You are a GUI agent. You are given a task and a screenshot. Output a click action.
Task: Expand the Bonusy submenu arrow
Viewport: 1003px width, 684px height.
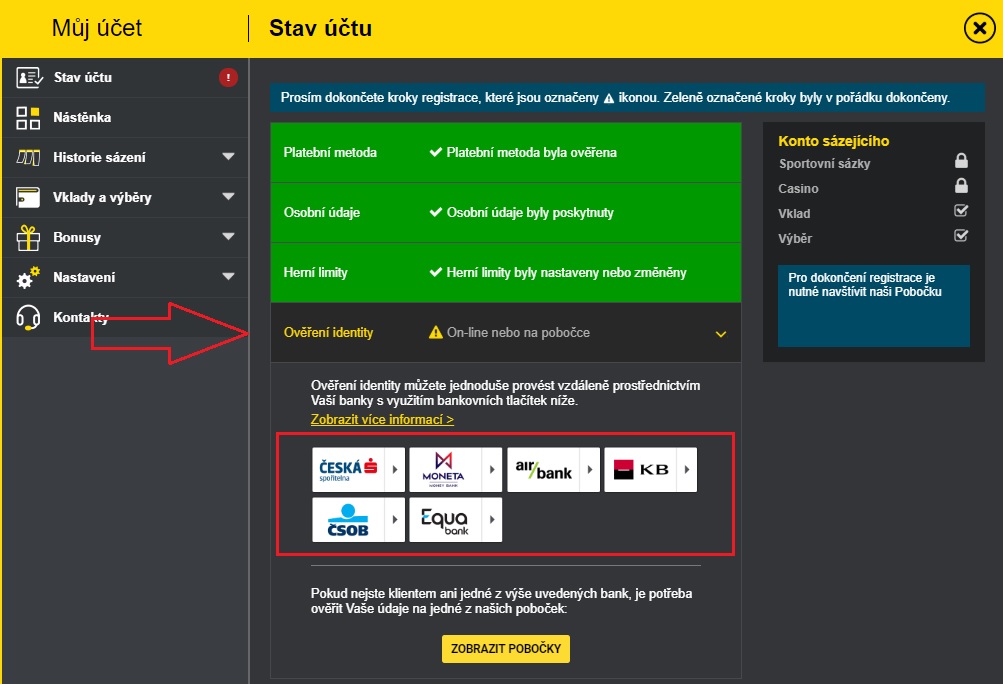coord(228,237)
